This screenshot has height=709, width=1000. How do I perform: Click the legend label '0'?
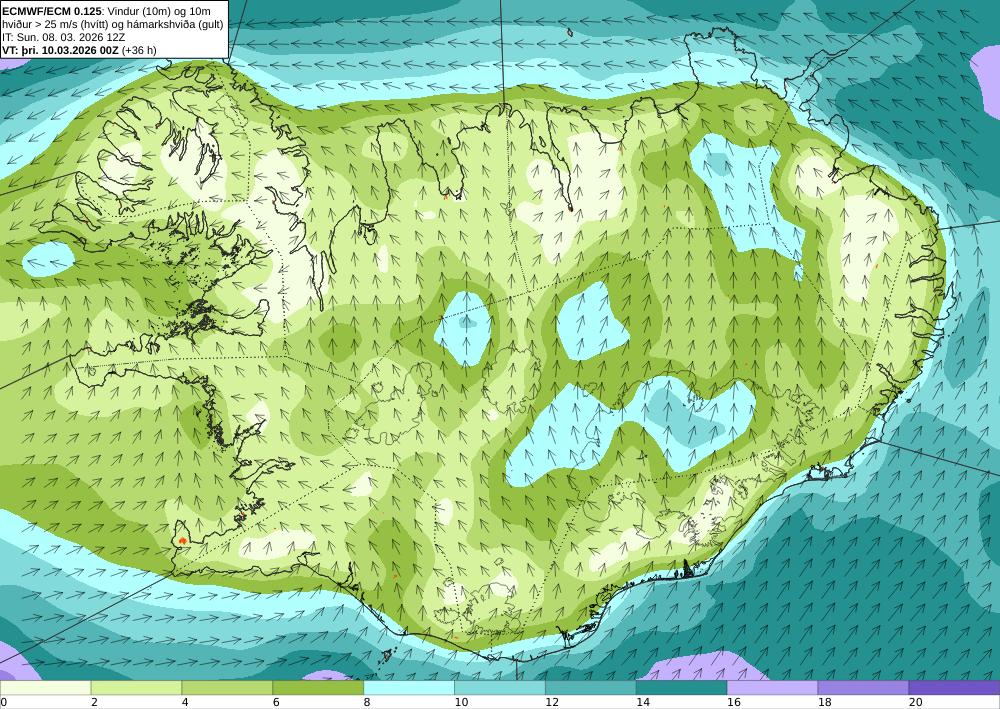(x=4, y=702)
